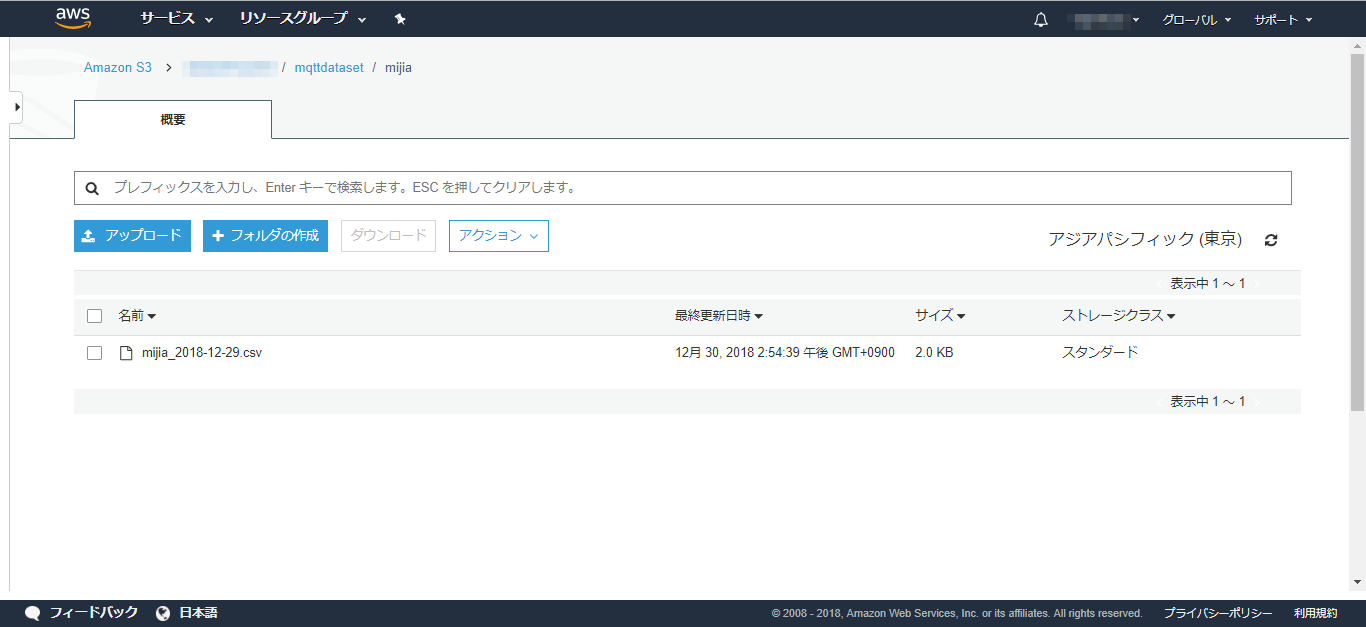The image size is (1366, 627).
Task: Open the notifications bell
Action: (x=1040, y=18)
